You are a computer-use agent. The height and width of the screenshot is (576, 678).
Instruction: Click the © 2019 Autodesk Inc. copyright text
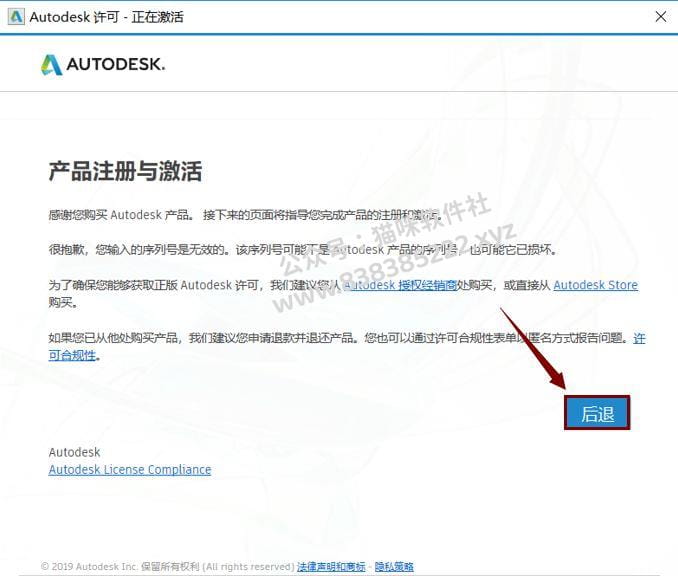pyautogui.click(x=167, y=566)
